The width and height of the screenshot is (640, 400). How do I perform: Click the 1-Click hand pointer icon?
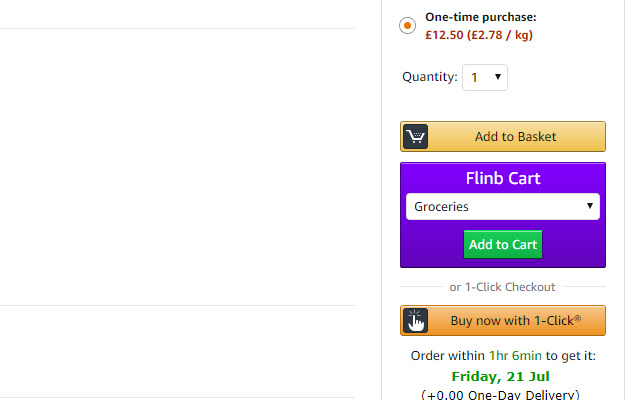(x=416, y=321)
